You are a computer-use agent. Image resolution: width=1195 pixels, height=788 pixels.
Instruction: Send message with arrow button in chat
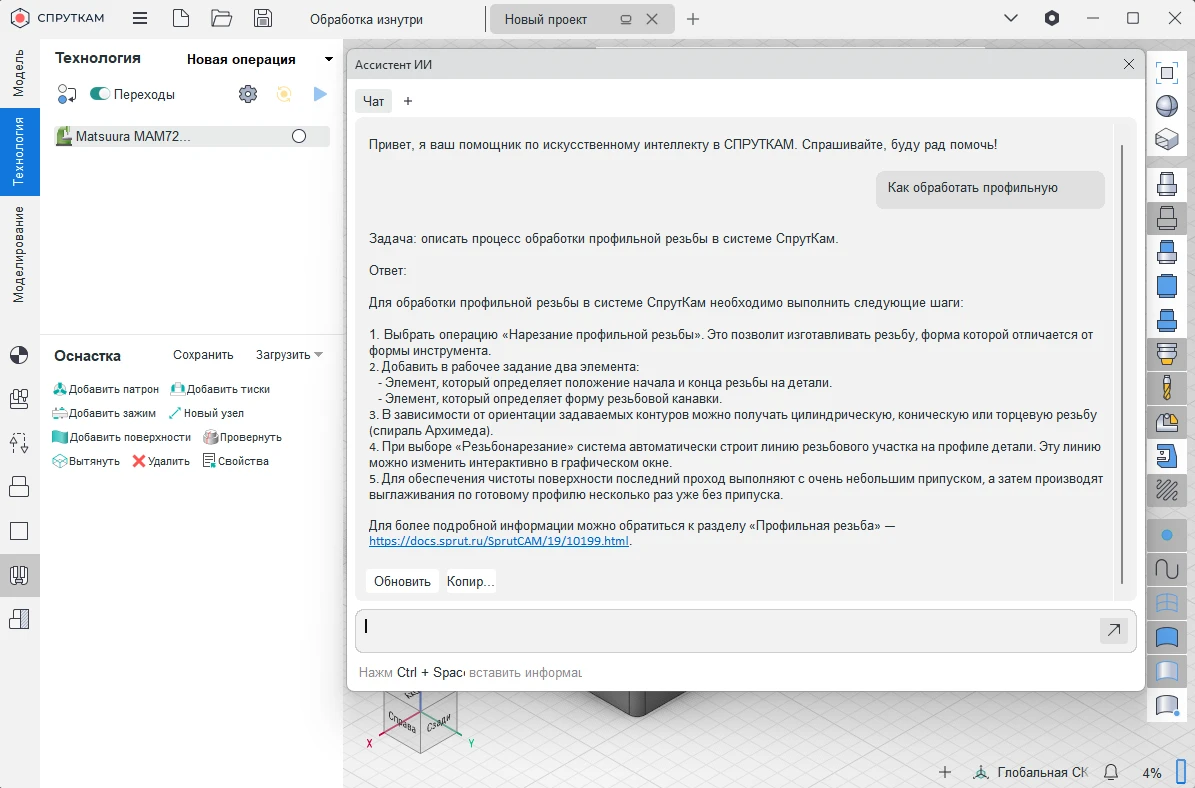1113,630
